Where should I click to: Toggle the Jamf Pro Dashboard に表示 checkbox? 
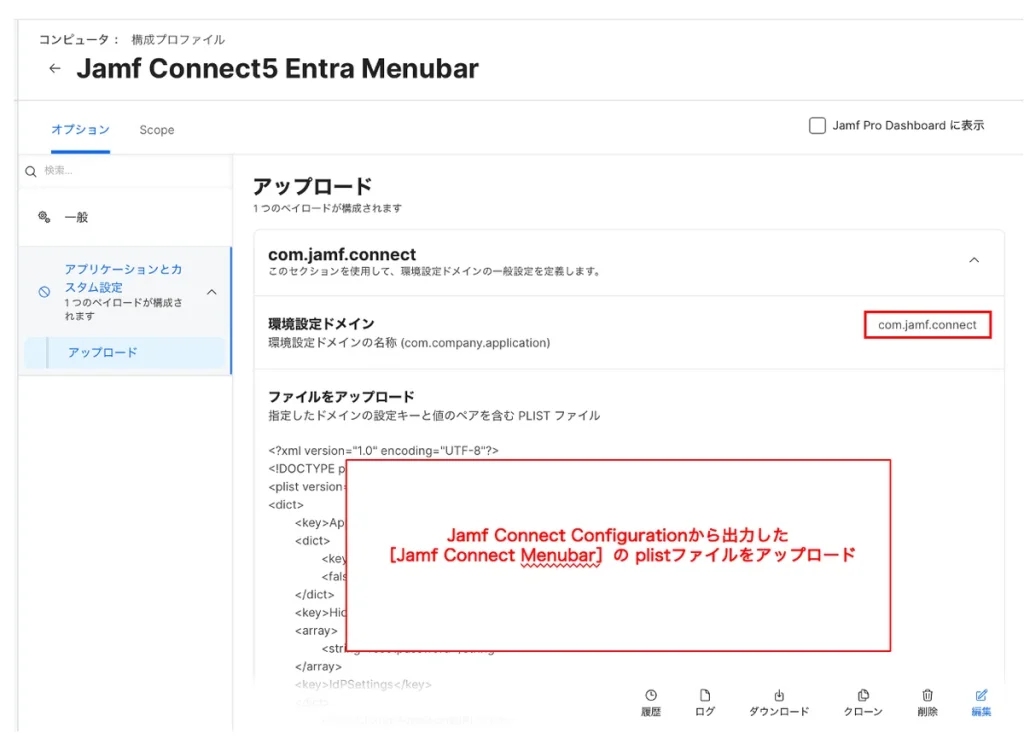pos(817,126)
